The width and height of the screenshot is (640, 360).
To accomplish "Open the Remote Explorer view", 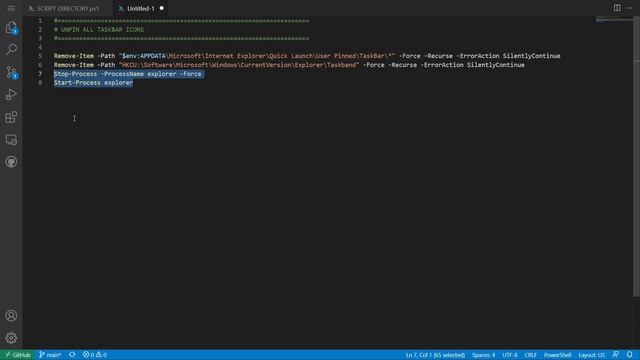I will tap(11, 140).
